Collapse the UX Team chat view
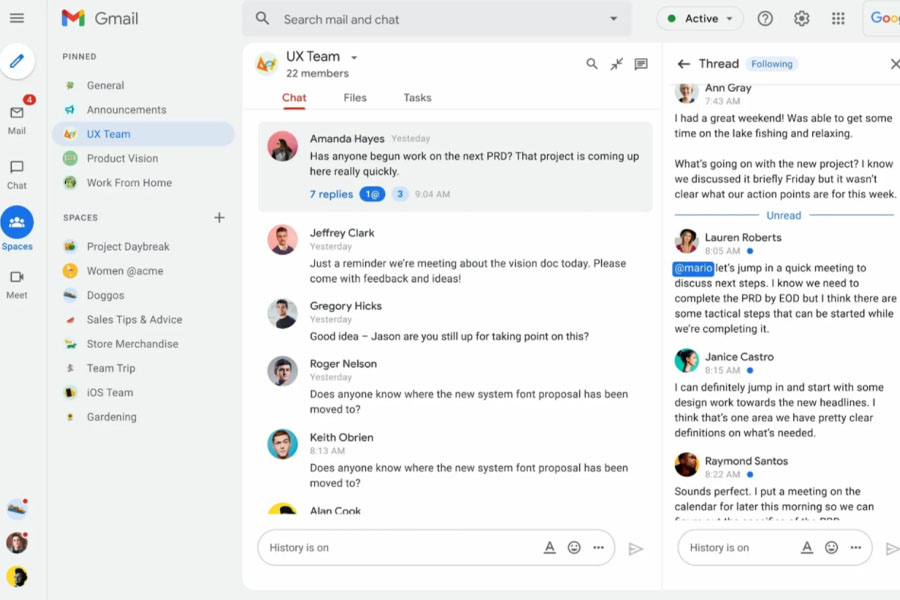The image size is (900, 600). [616, 64]
